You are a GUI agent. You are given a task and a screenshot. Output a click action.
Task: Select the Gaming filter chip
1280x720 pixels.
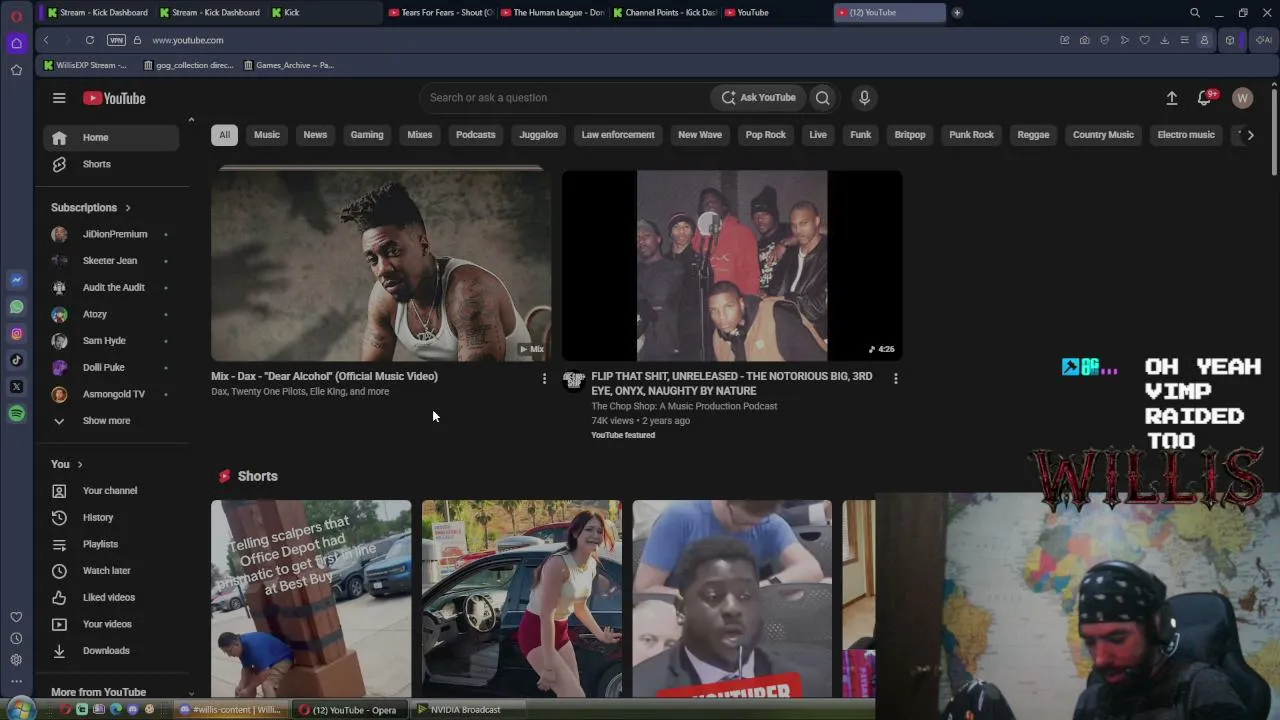click(x=367, y=135)
